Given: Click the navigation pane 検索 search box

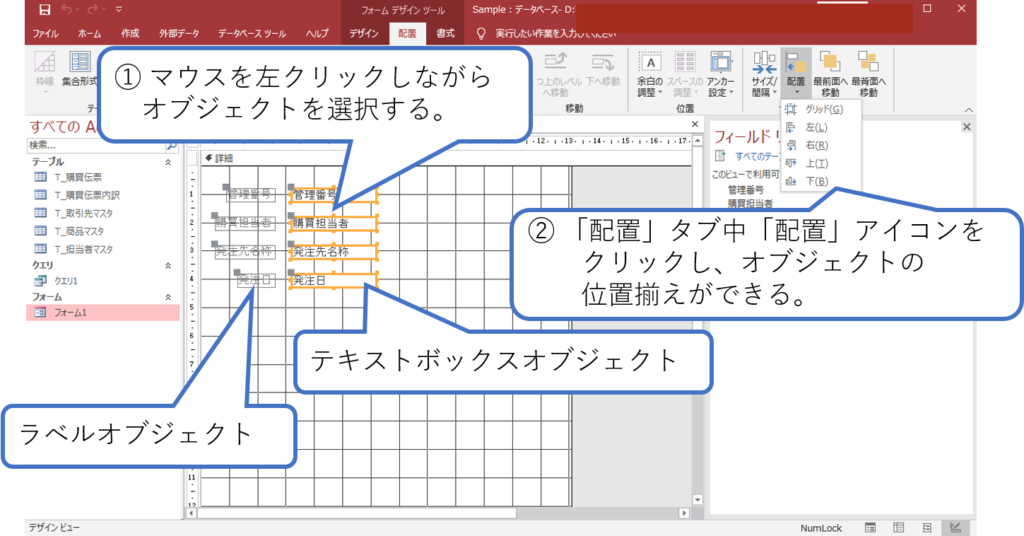Looking at the screenshot, I should point(96,146).
